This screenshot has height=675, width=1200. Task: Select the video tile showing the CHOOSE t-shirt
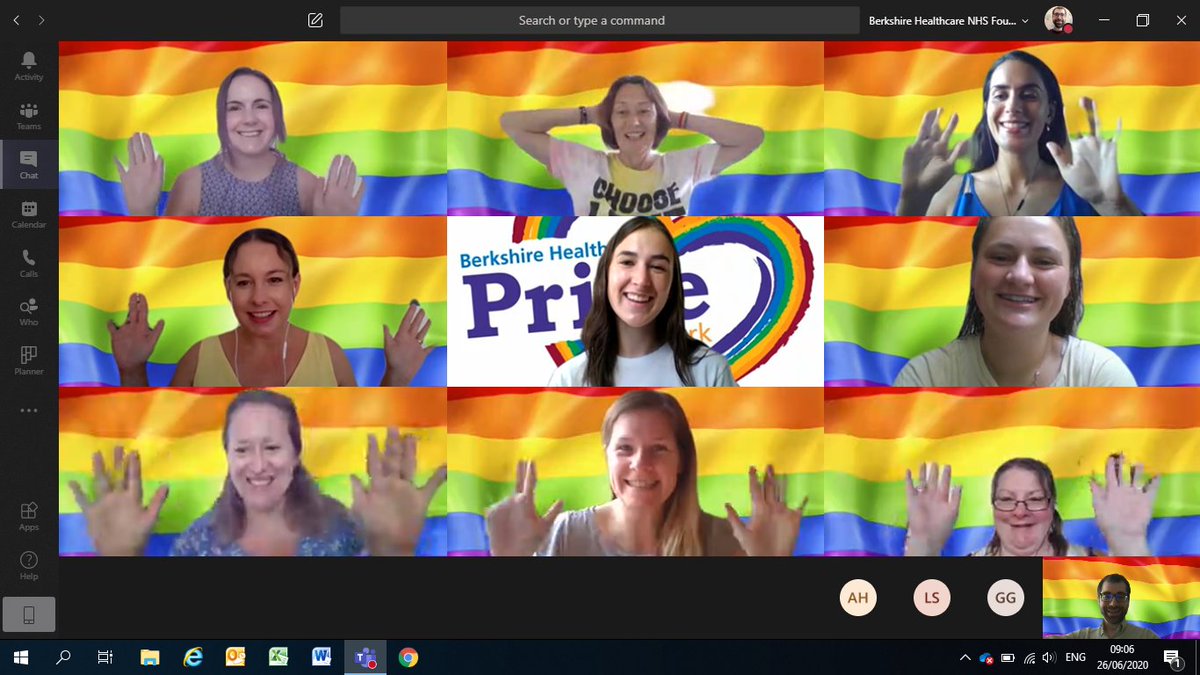coord(635,128)
